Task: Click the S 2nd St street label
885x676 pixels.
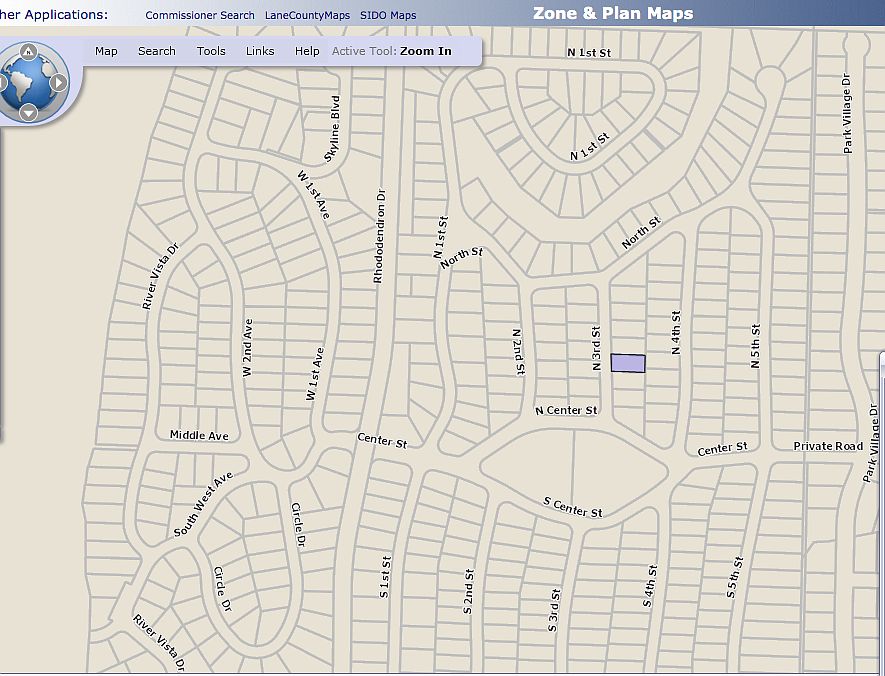Action: (468, 591)
